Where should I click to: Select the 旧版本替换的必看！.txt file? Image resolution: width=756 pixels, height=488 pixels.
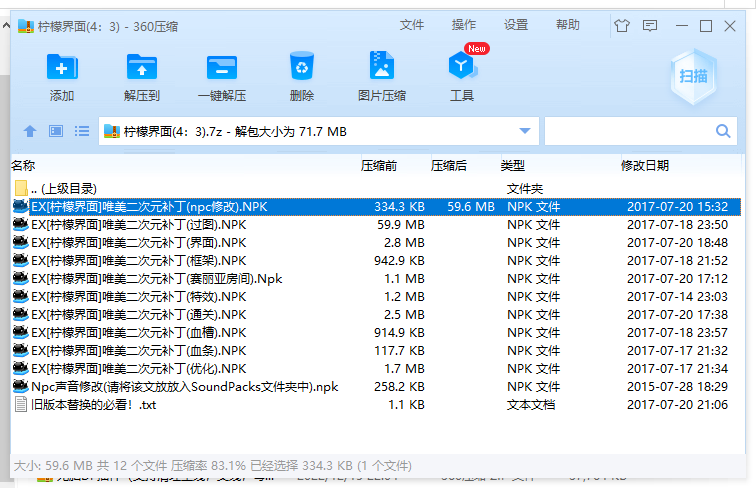pyautogui.click(x=93, y=405)
